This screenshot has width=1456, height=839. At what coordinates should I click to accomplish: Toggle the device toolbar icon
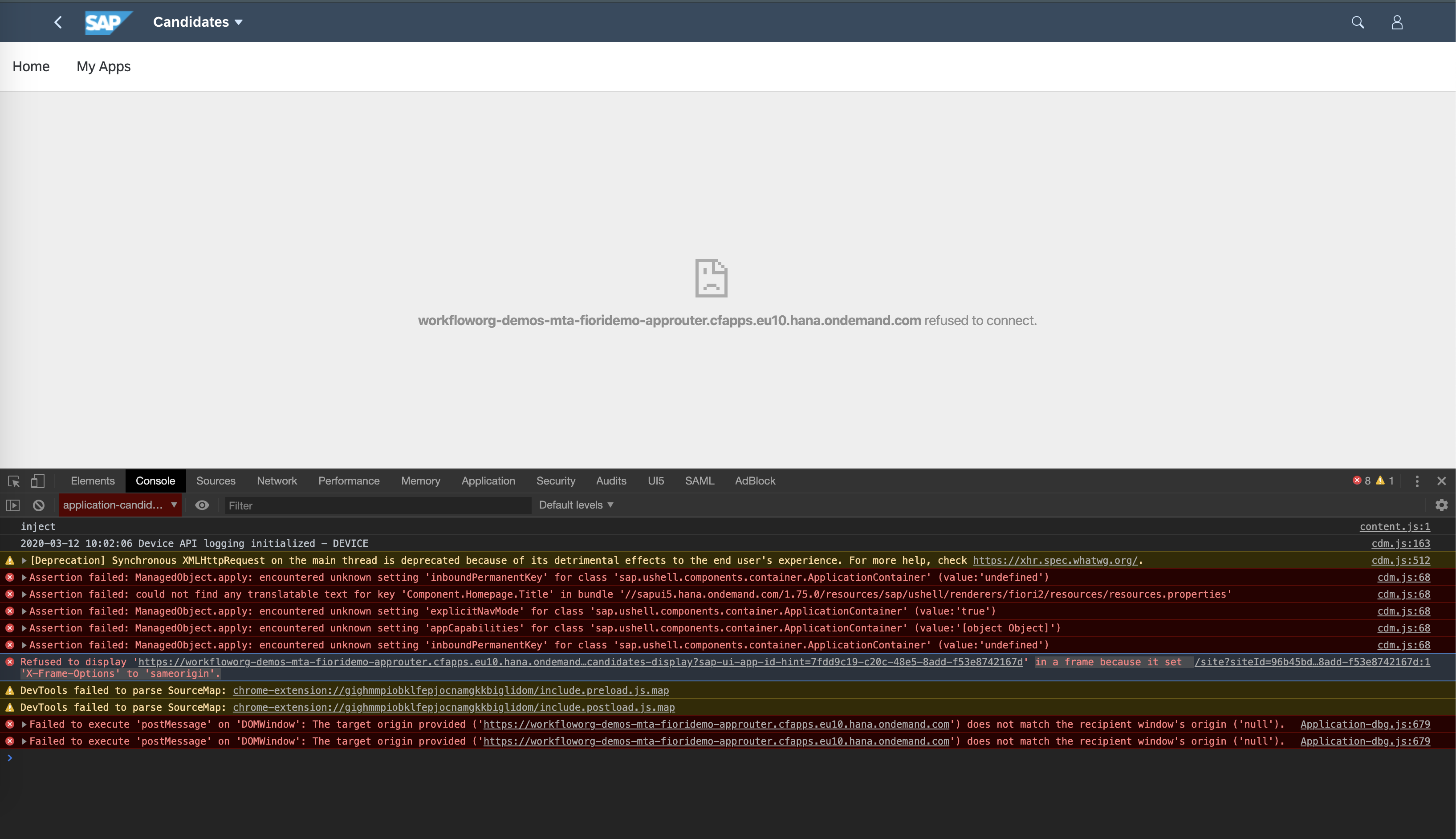click(x=38, y=481)
